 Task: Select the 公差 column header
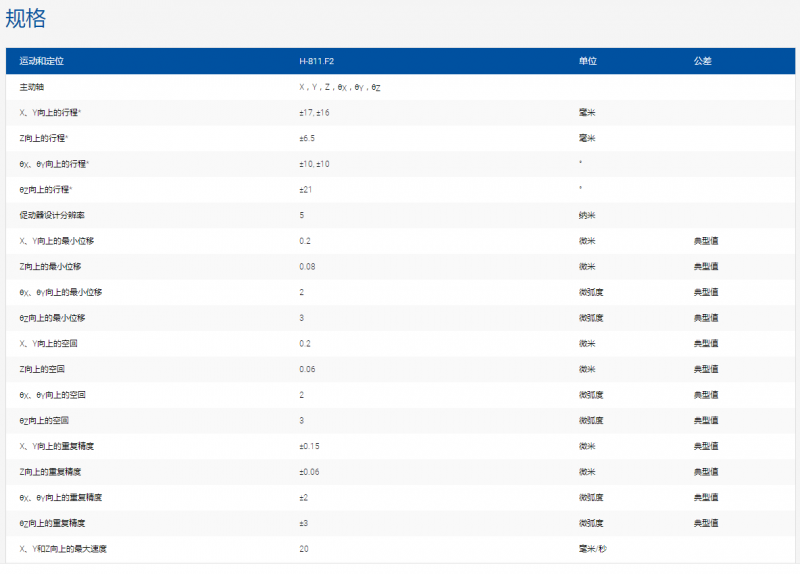tap(702, 62)
